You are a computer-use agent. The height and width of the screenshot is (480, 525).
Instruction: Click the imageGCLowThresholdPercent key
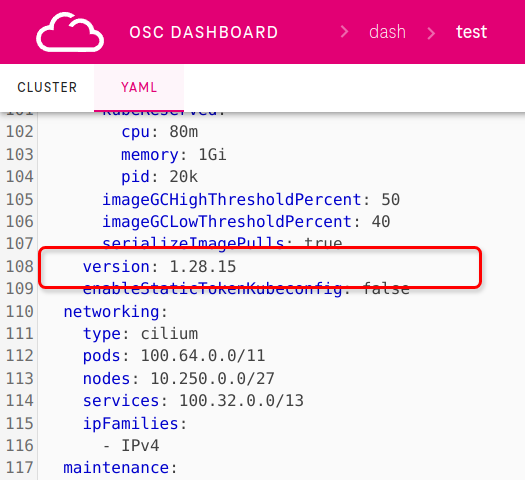tap(227, 222)
